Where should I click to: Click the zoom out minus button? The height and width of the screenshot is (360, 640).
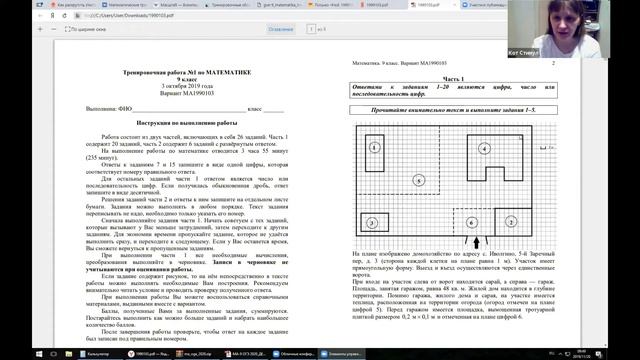(53, 29)
